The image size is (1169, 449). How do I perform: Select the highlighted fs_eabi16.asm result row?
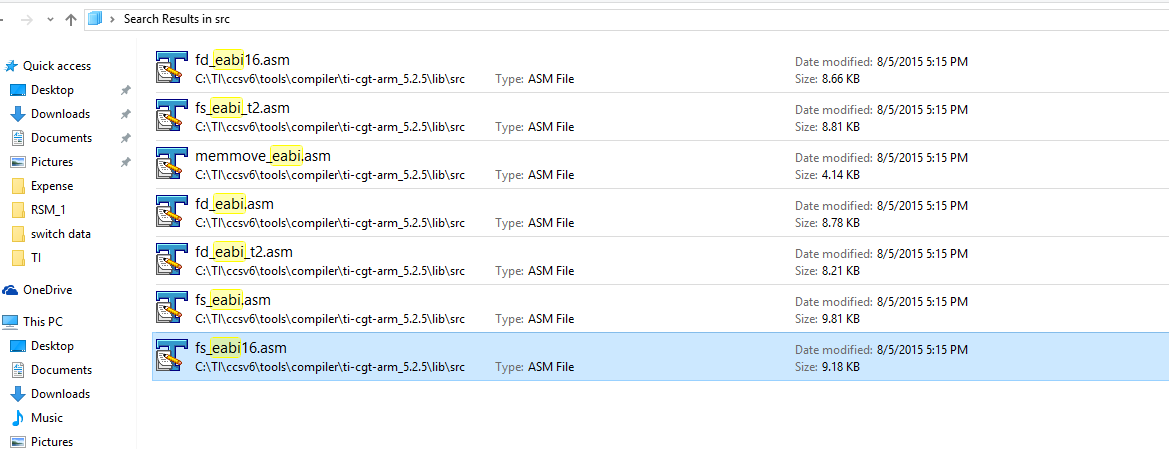660,357
